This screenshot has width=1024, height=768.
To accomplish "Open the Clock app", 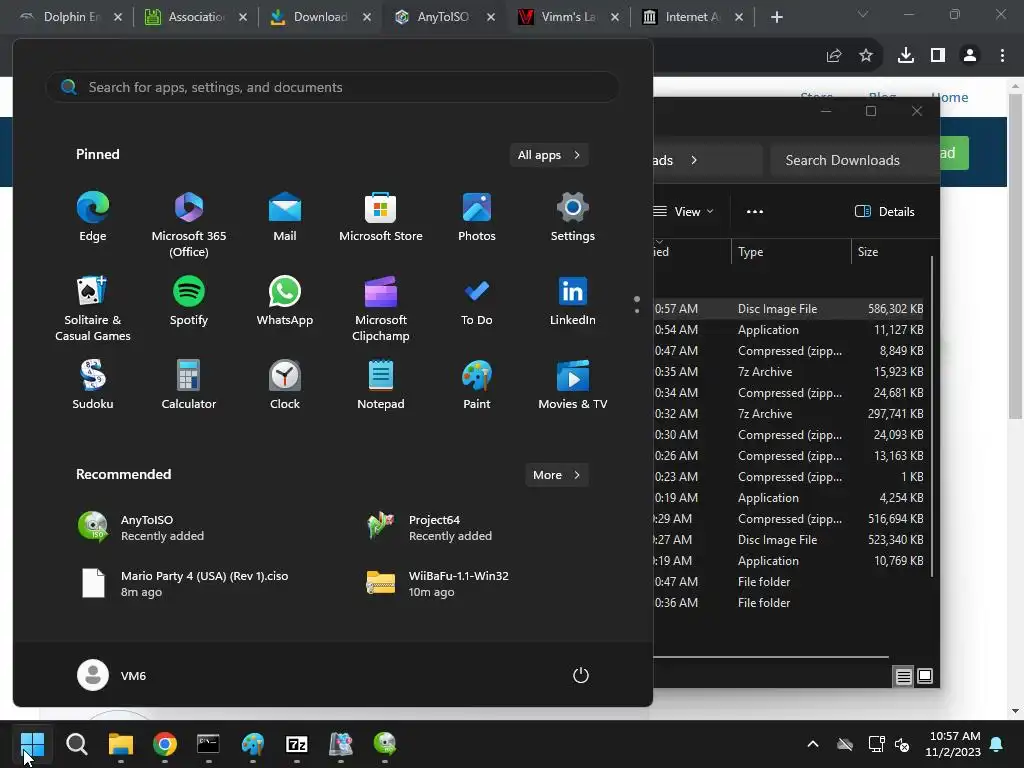I will (x=285, y=385).
